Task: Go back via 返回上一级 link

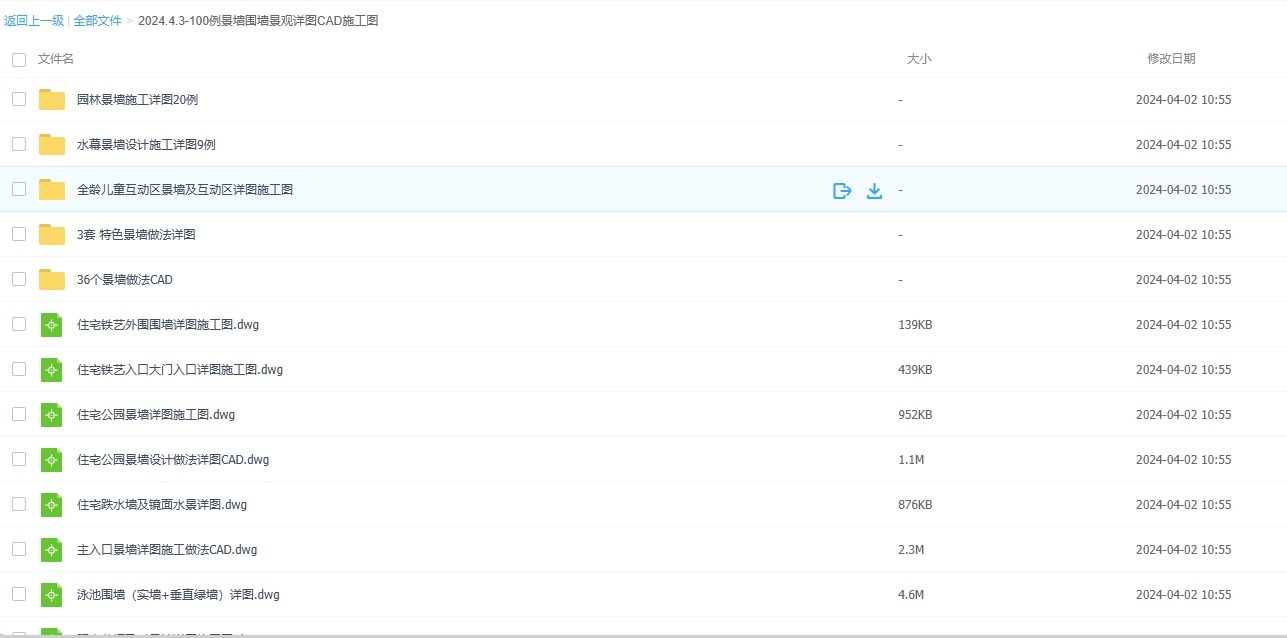Action: point(34,20)
